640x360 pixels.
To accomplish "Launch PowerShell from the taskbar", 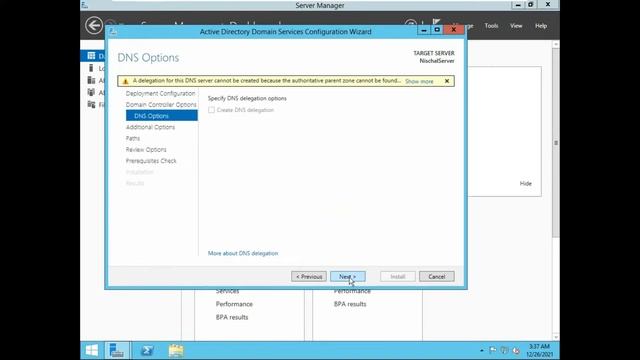I will (x=147, y=350).
